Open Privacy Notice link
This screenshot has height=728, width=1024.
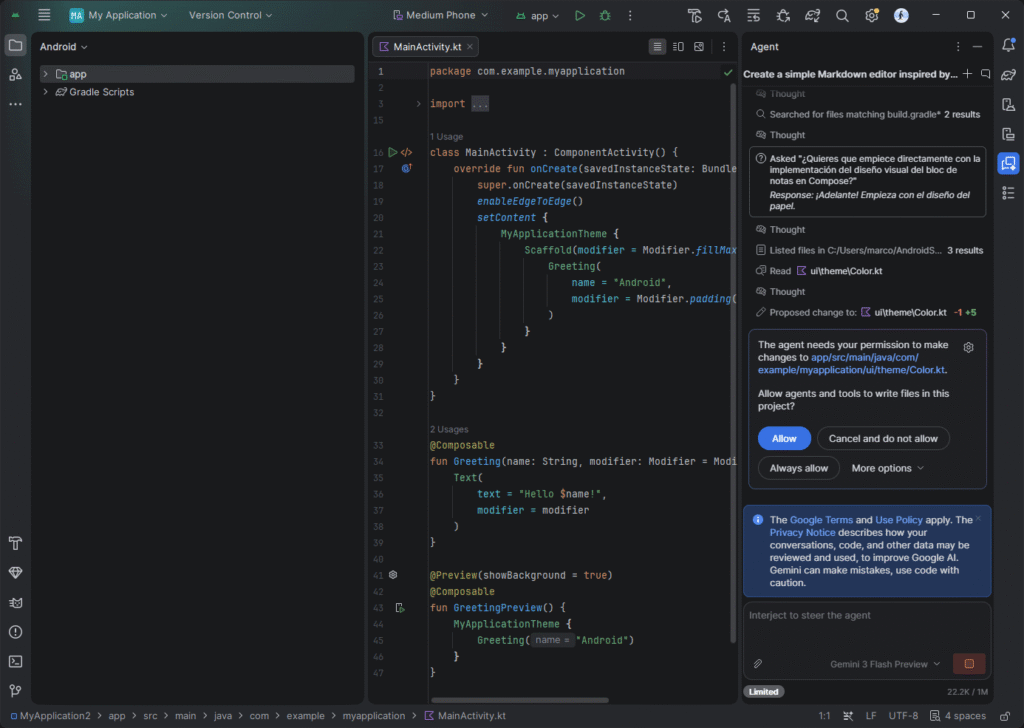(802, 533)
